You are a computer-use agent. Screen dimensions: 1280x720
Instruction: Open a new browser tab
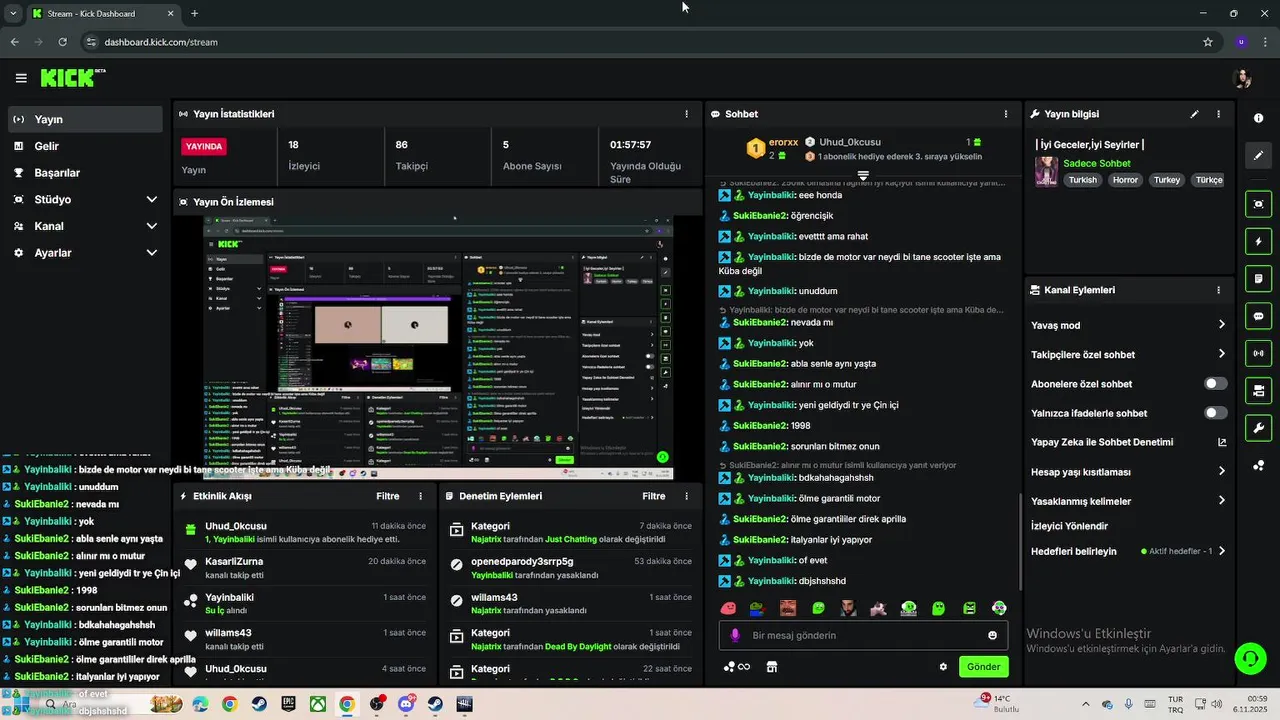[194, 14]
